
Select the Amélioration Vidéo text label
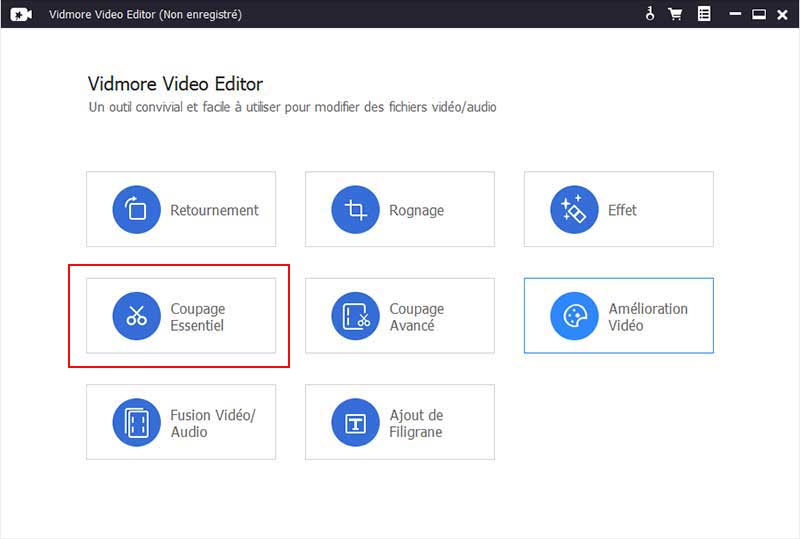click(x=647, y=317)
